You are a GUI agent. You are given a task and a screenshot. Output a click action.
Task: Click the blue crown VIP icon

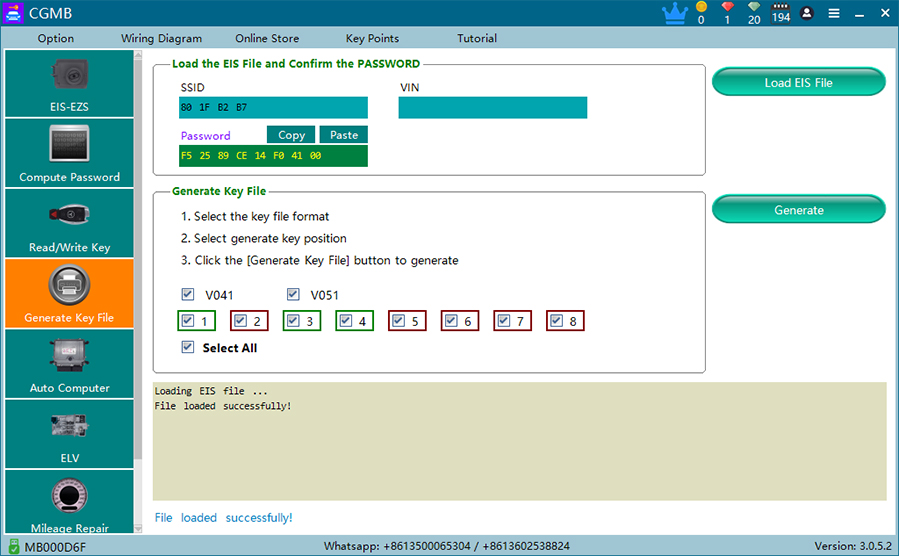pyautogui.click(x=675, y=13)
